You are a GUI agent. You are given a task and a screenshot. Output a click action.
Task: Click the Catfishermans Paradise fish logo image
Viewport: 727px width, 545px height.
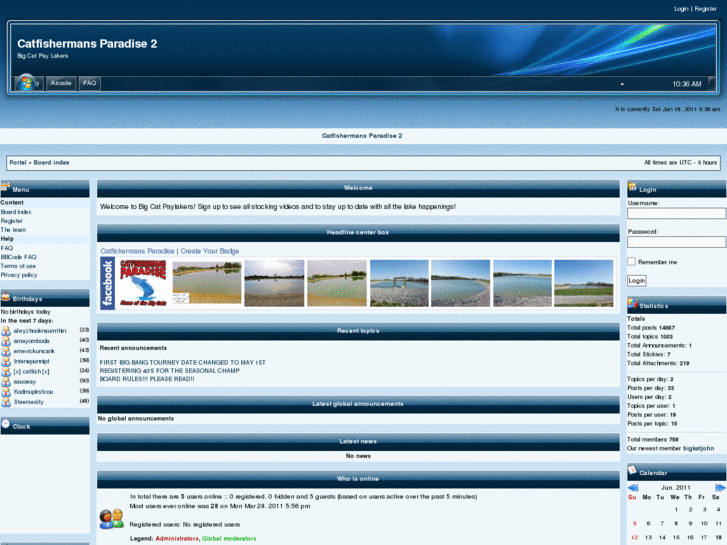click(x=143, y=282)
